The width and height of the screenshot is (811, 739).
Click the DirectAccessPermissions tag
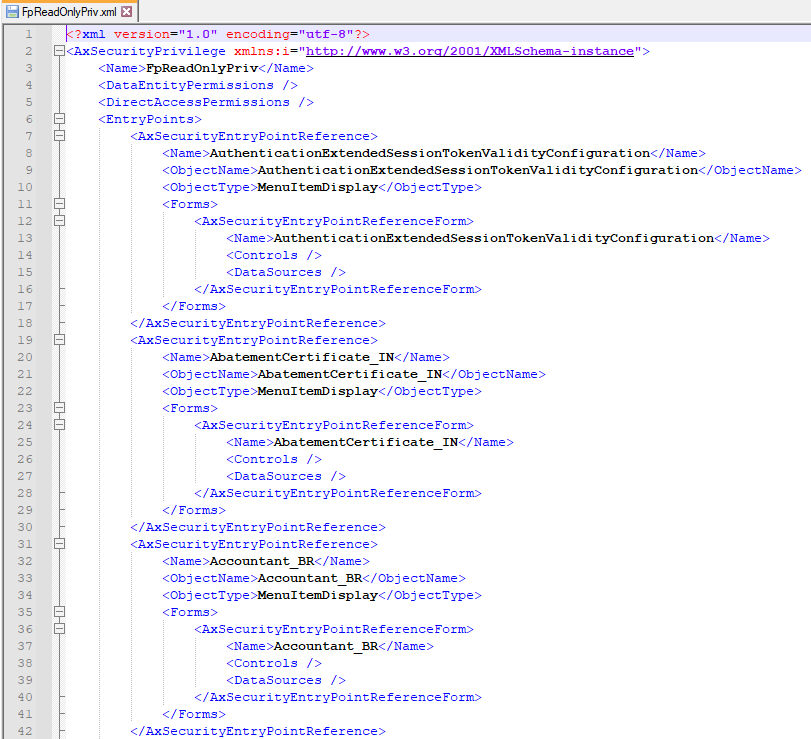(206, 102)
